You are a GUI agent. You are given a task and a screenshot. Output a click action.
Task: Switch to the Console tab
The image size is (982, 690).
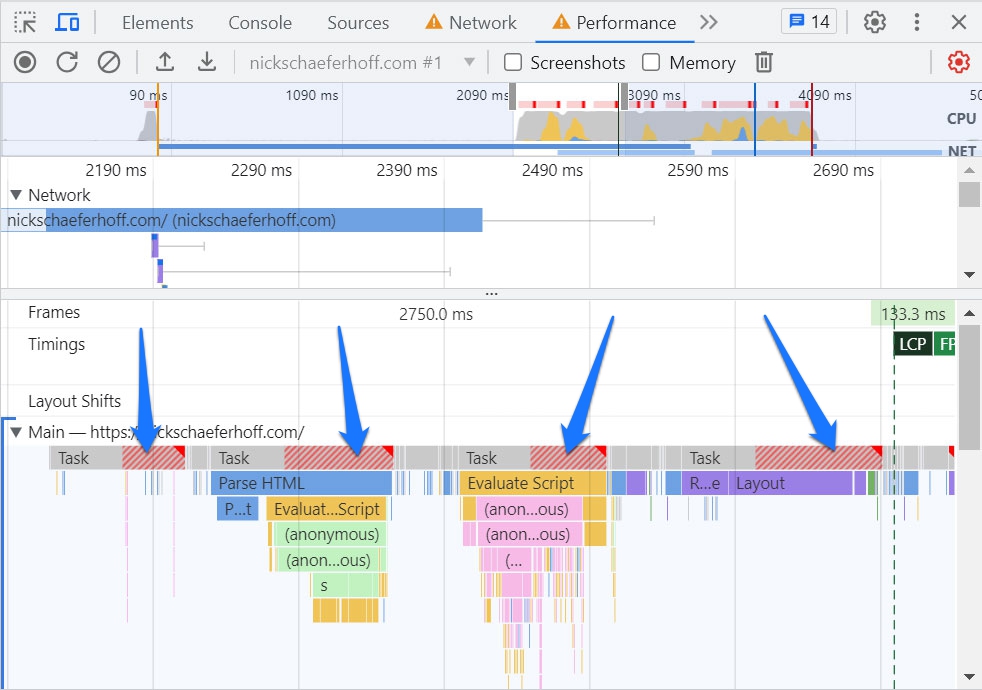click(259, 22)
